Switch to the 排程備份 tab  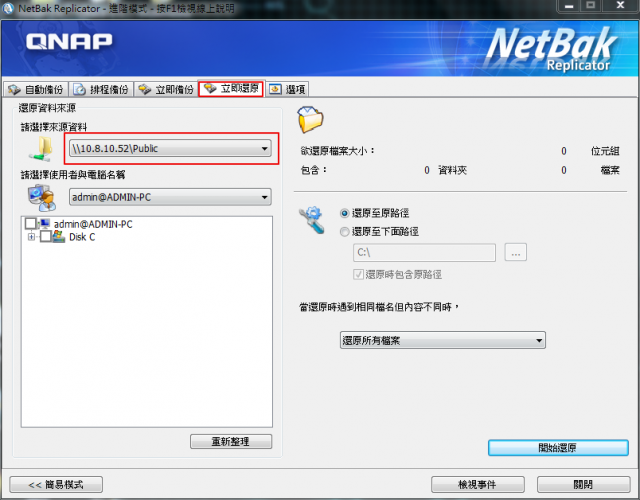point(101,89)
